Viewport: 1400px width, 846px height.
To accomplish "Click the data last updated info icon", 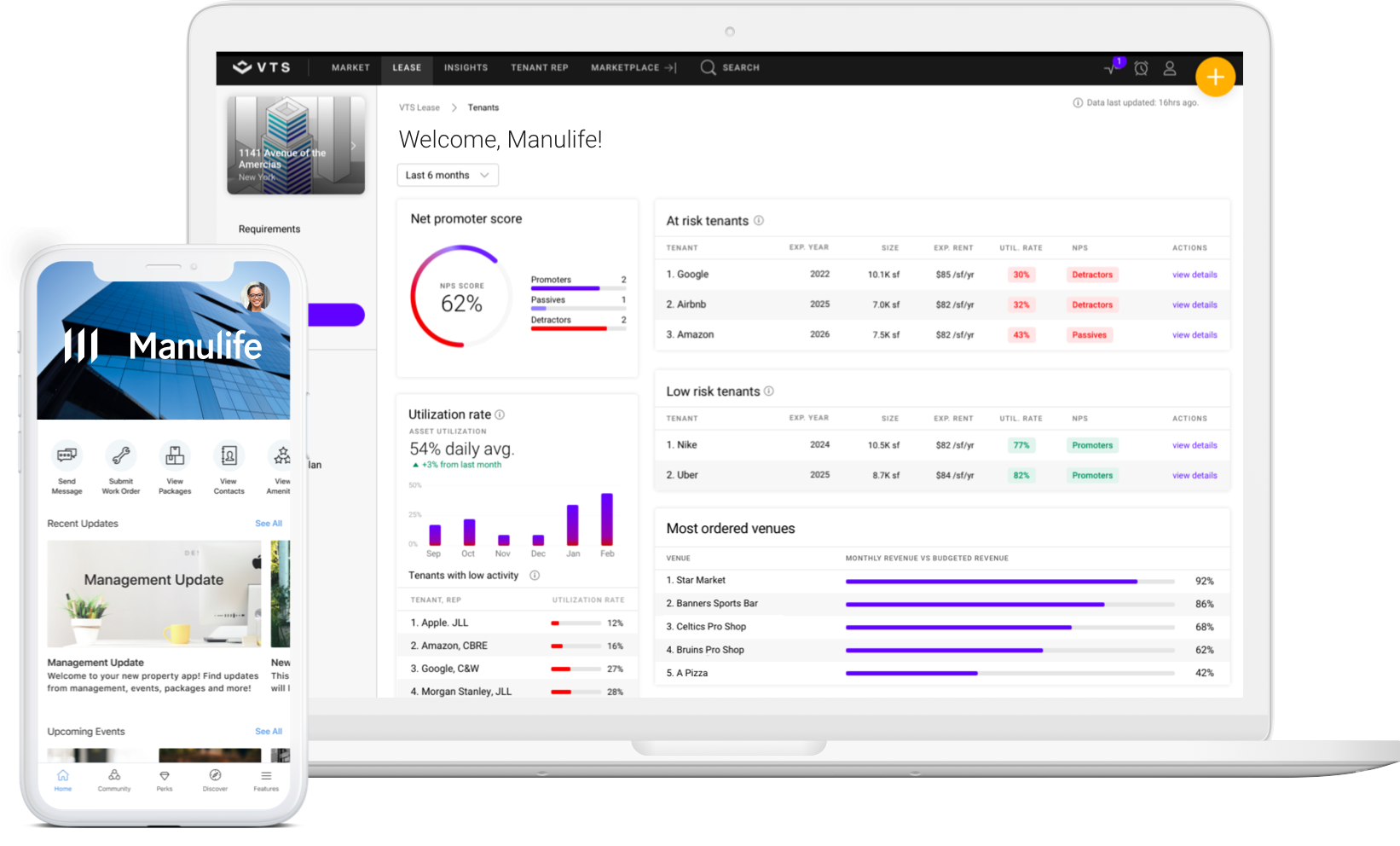I will point(1078,102).
